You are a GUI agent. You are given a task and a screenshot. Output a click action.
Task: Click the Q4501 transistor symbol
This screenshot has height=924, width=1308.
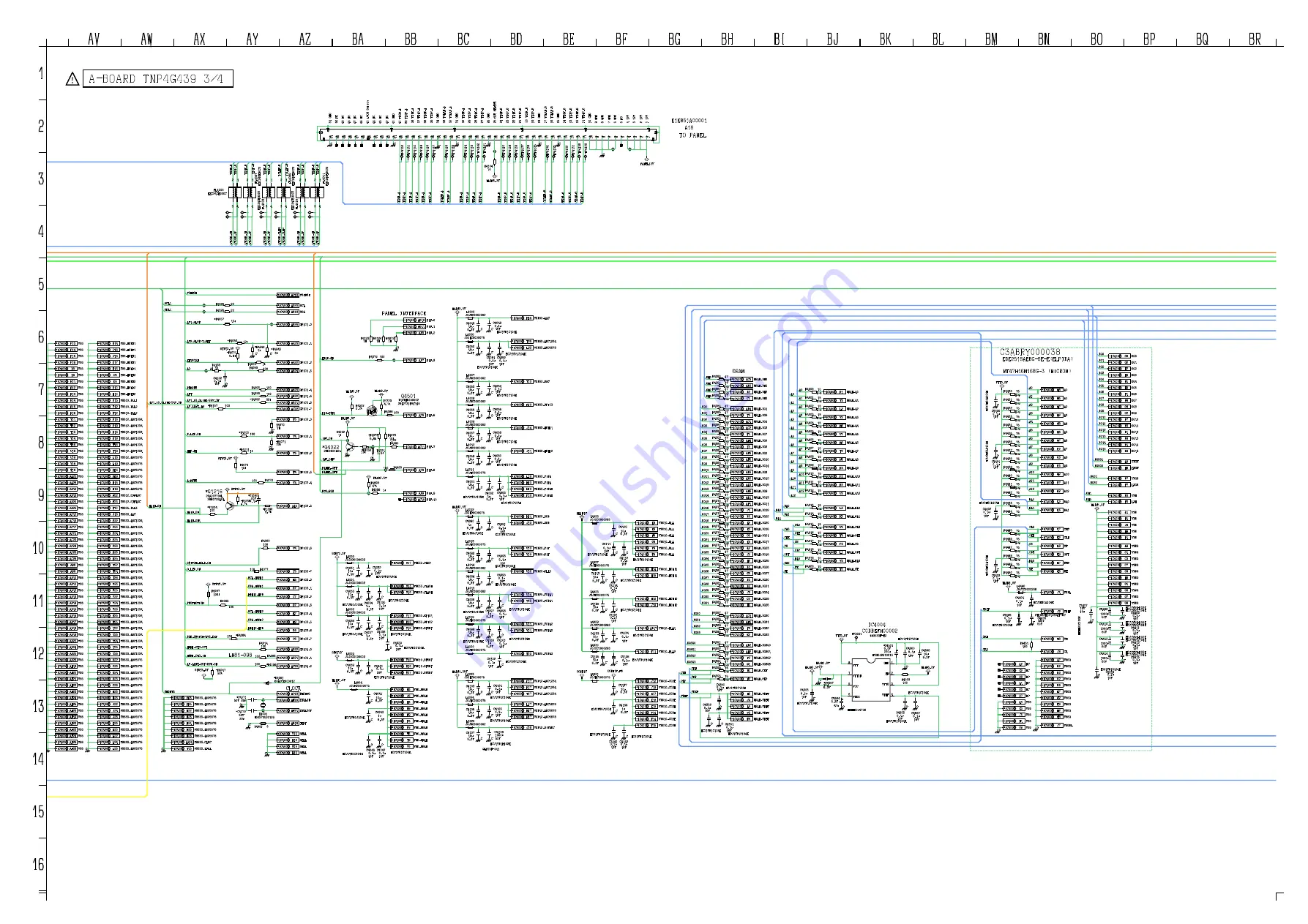pos(373,411)
